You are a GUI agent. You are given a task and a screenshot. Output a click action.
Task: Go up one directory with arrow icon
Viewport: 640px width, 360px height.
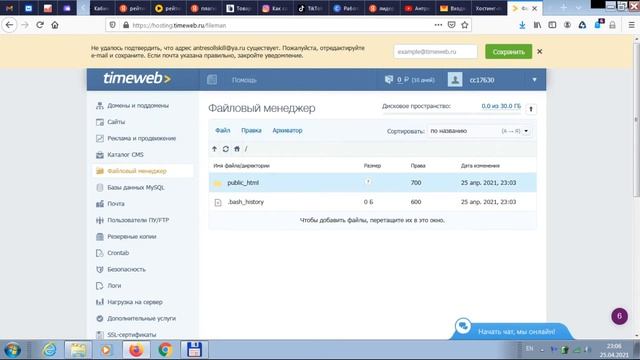214,149
